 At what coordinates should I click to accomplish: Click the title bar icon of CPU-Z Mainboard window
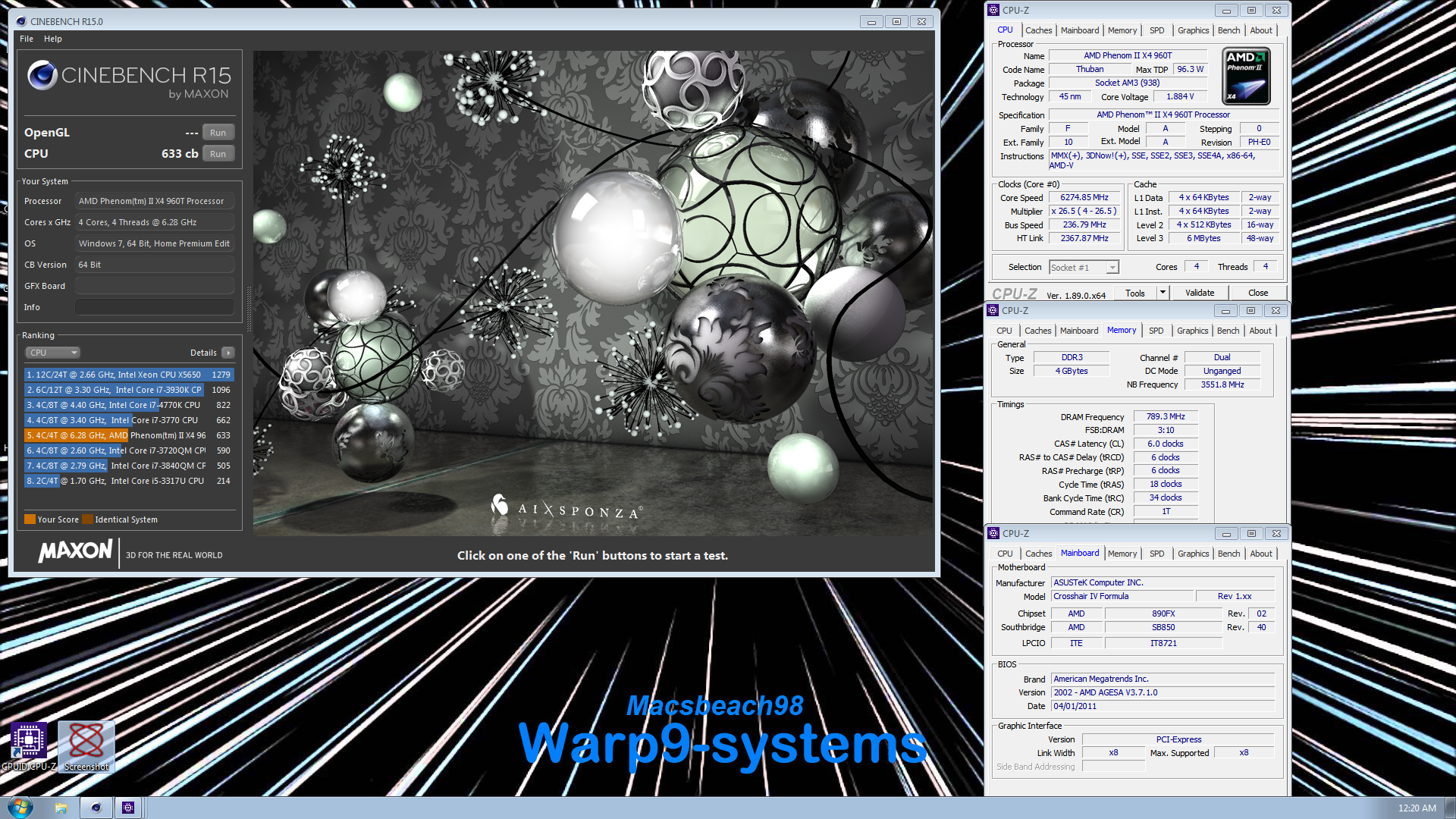[x=993, y=533]
